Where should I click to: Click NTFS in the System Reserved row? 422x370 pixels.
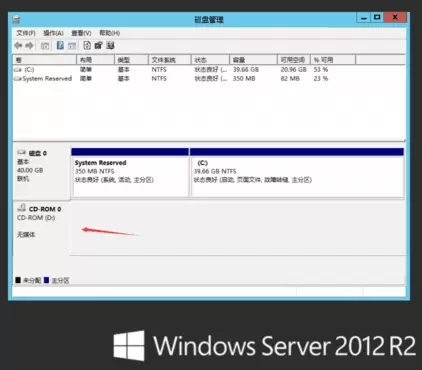click(159, 79)
